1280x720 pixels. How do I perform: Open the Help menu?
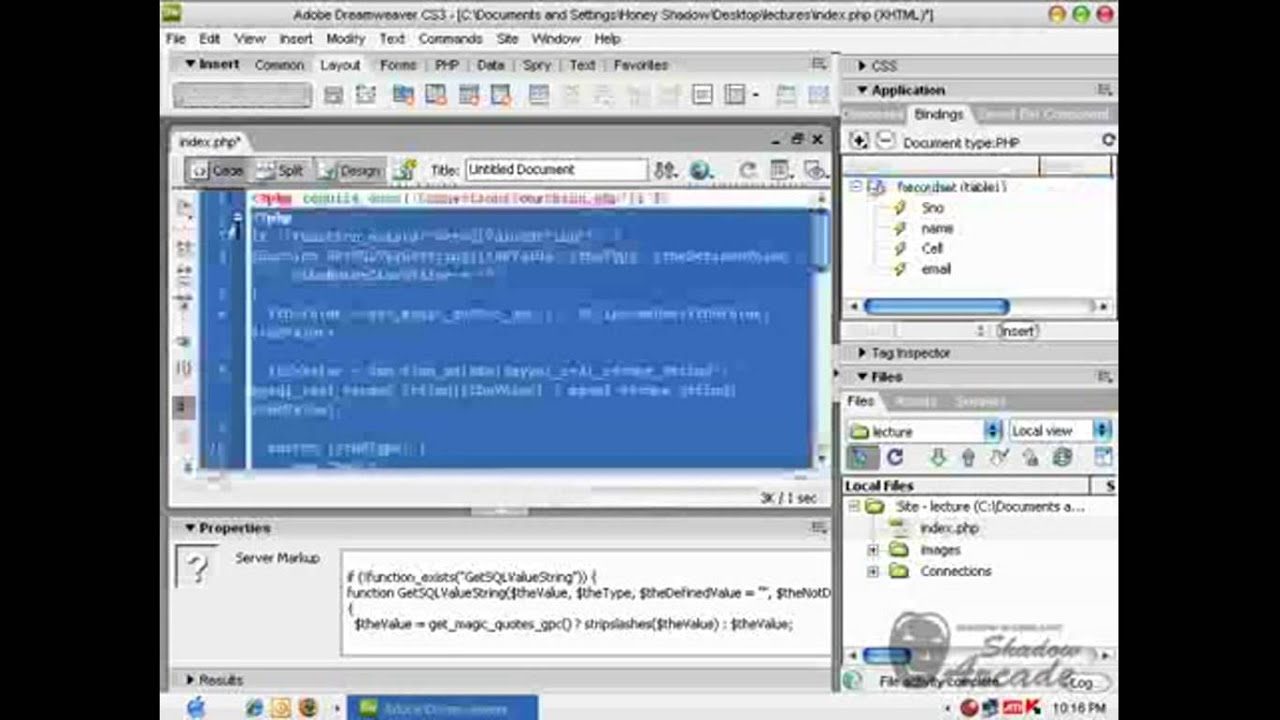[x=608, y=39]
